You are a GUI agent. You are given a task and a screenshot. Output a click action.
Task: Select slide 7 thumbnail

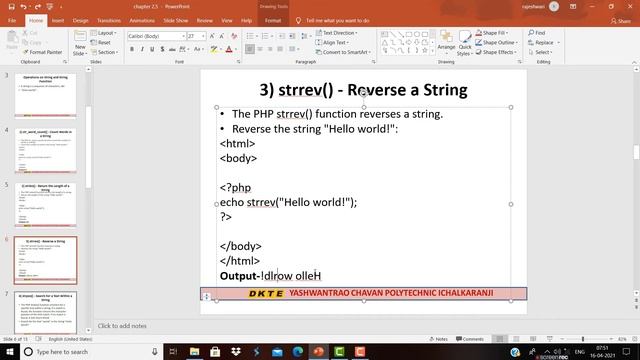click(x=45, y=313)
